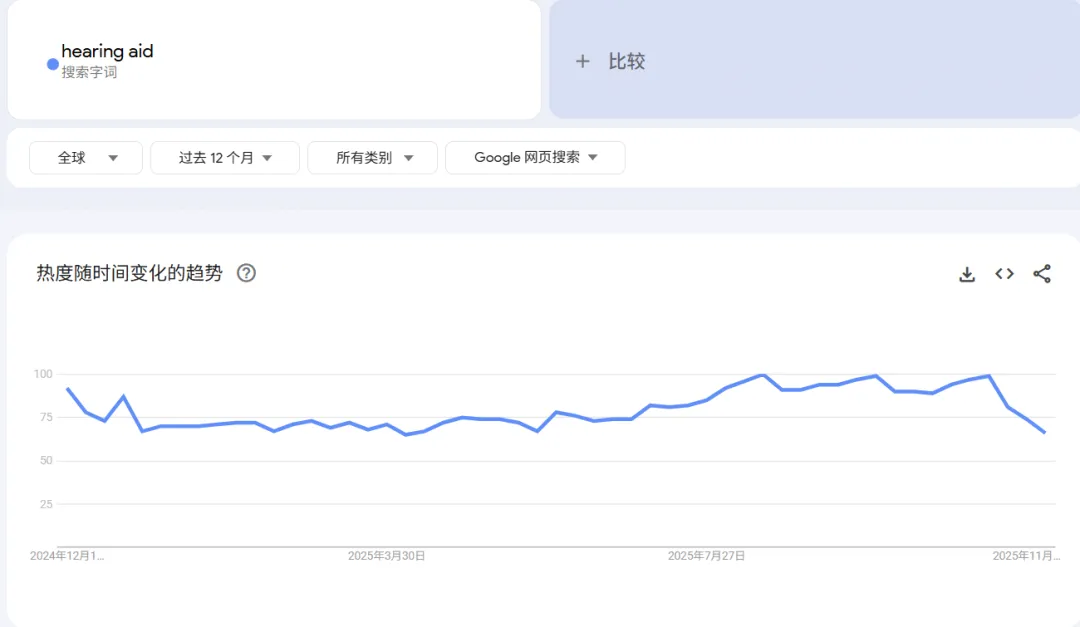The image size is (1080, 627).
Task: Click the 2024年12月1日 axis label
Action: [x=67, y=555]
